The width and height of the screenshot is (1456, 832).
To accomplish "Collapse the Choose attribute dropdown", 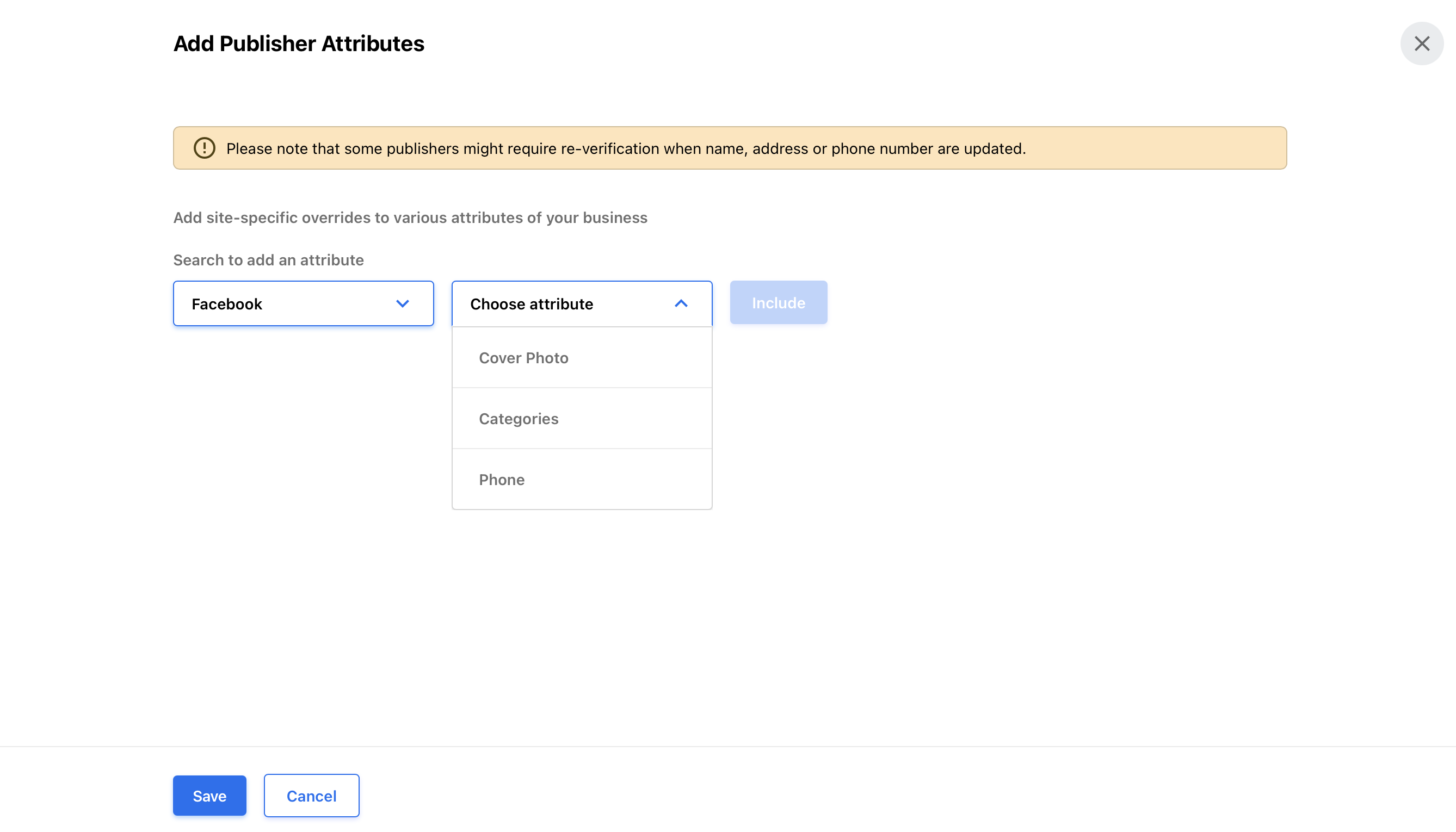I will click(x=582, y=303).
